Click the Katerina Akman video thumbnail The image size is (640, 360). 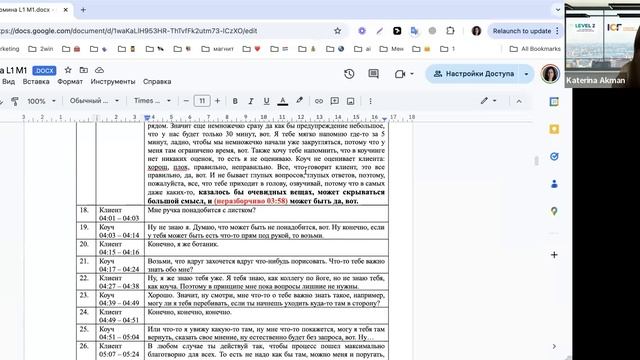602,45
